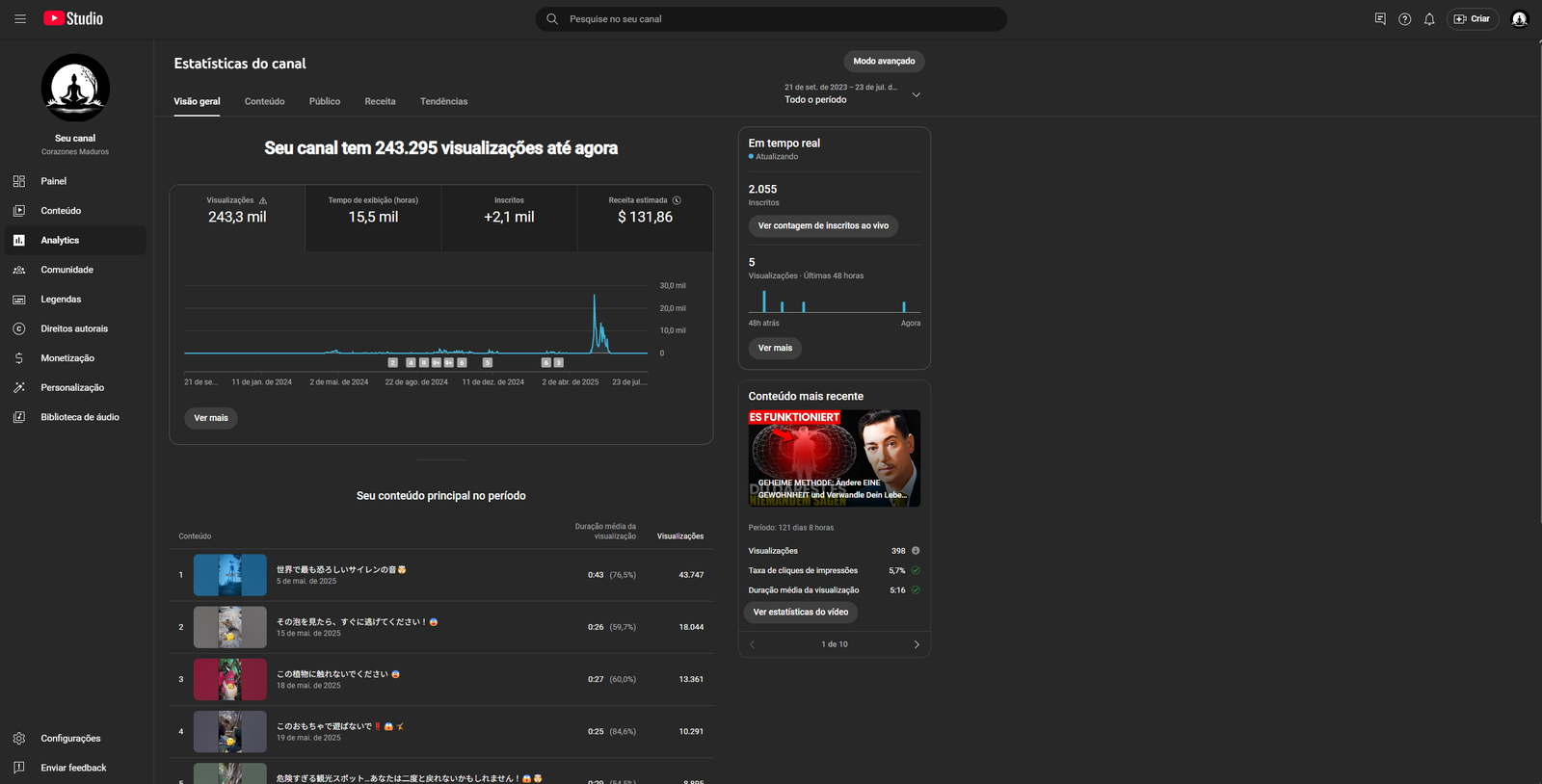
Task: Click the Biblioteca de áudio icon
Action: click(19, 417)
